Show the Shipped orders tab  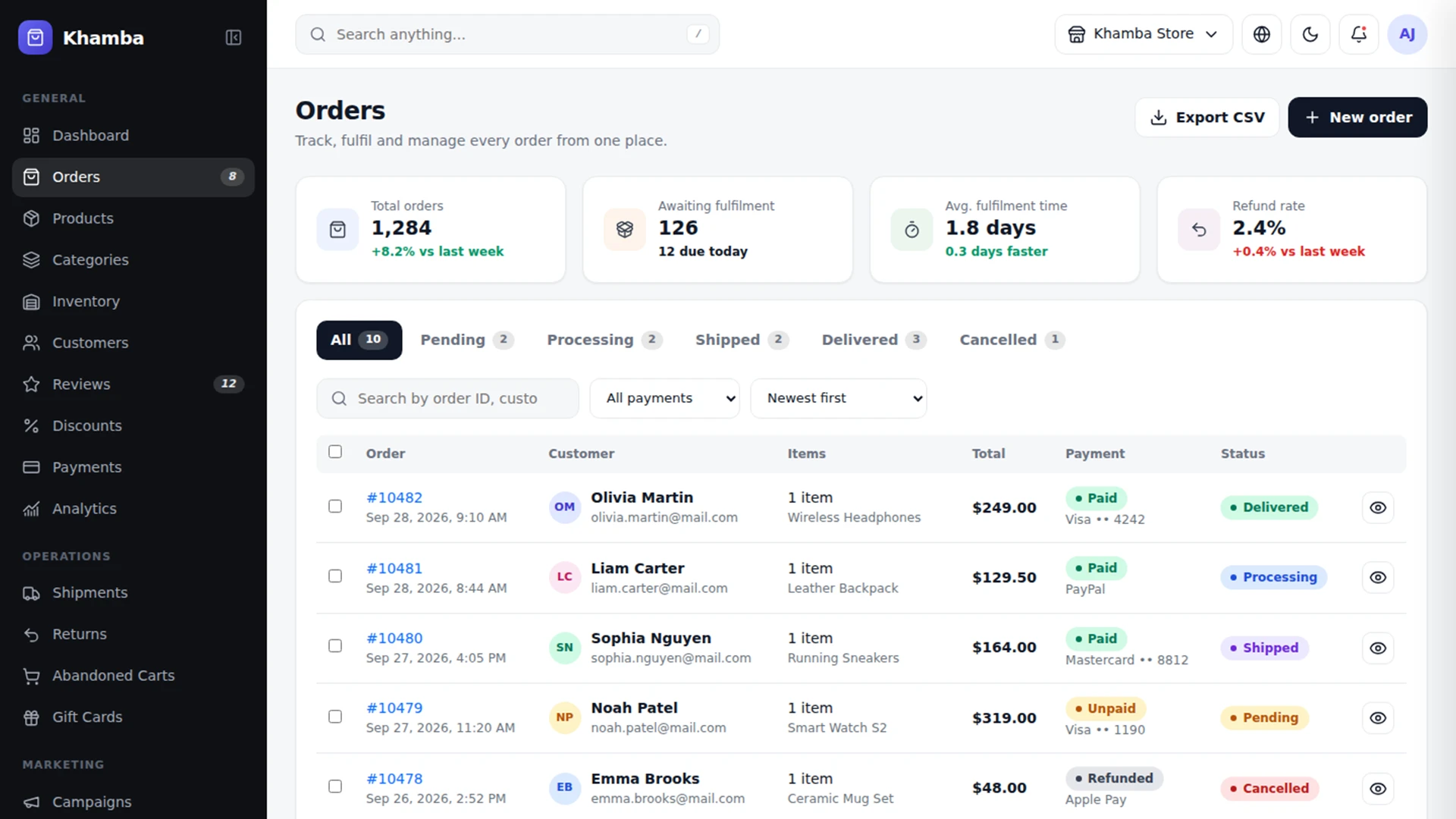point(742,340)
